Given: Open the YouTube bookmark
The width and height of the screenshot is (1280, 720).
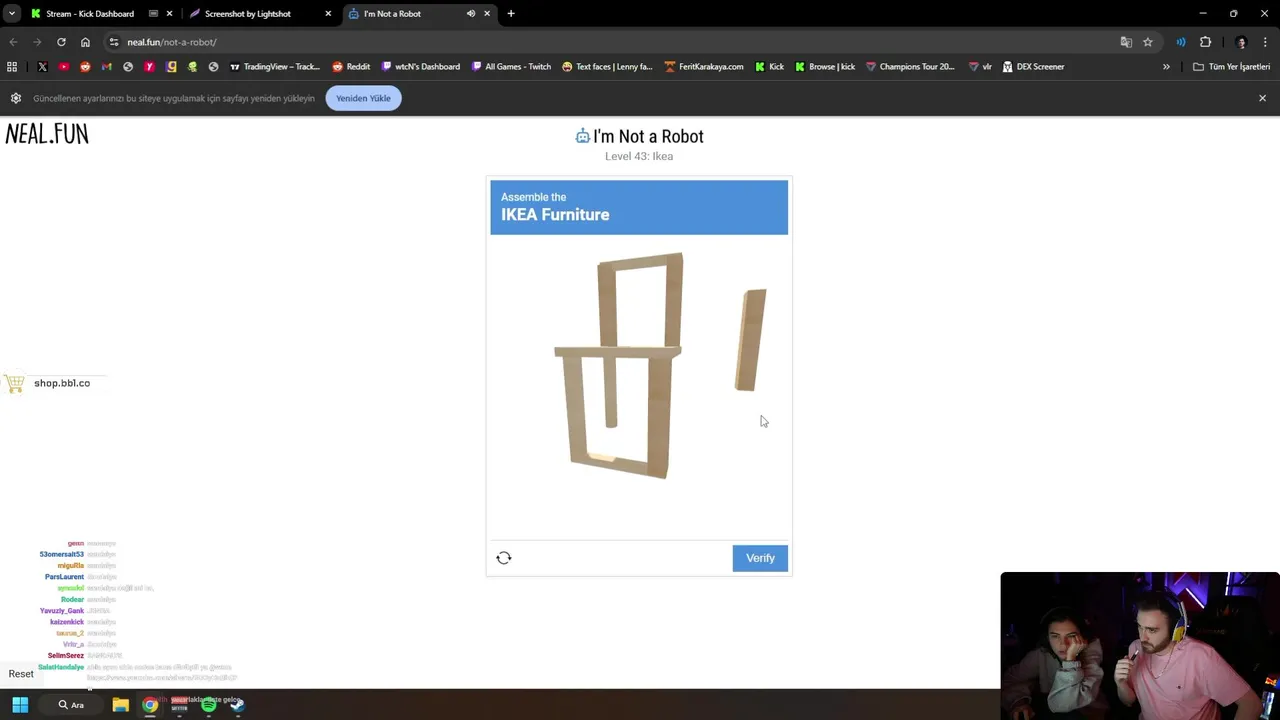Looking at the screenshot, I should pos(64,67).
